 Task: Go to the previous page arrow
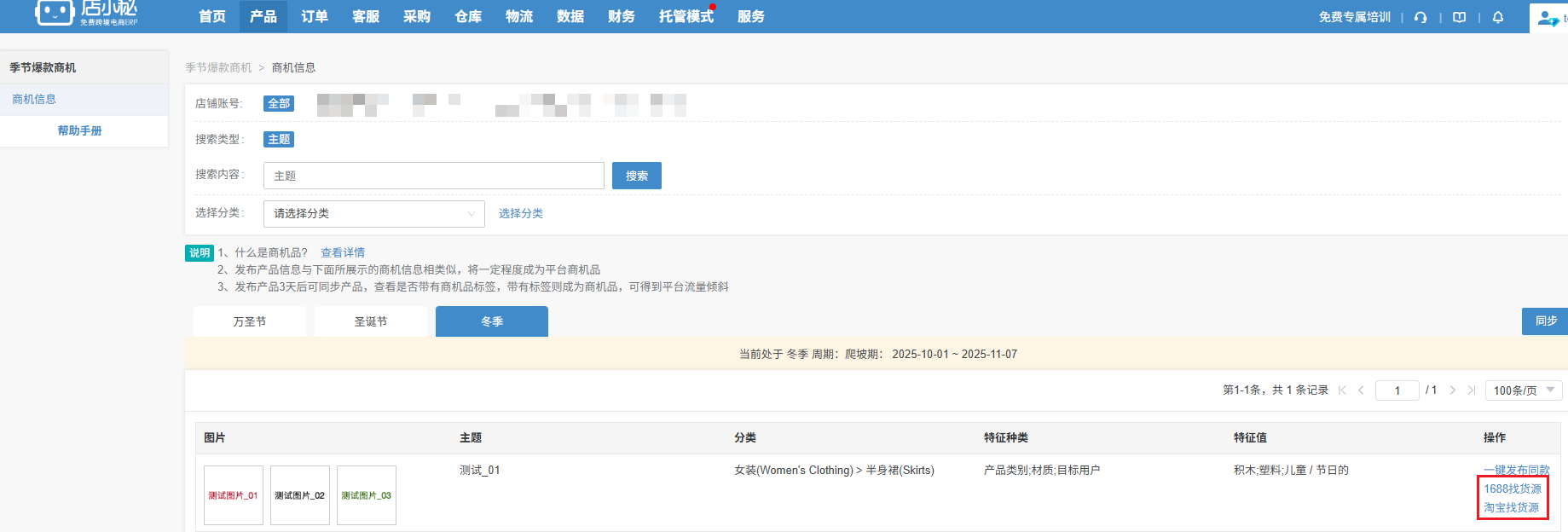[x=1361, y=390]
